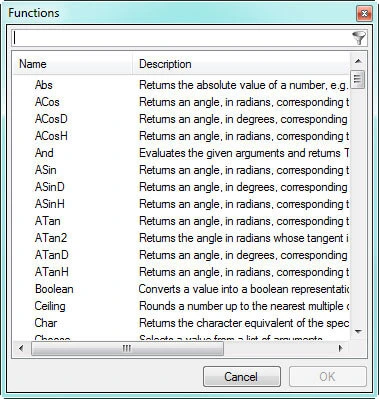Select the ACosD function

pos(51,119)
